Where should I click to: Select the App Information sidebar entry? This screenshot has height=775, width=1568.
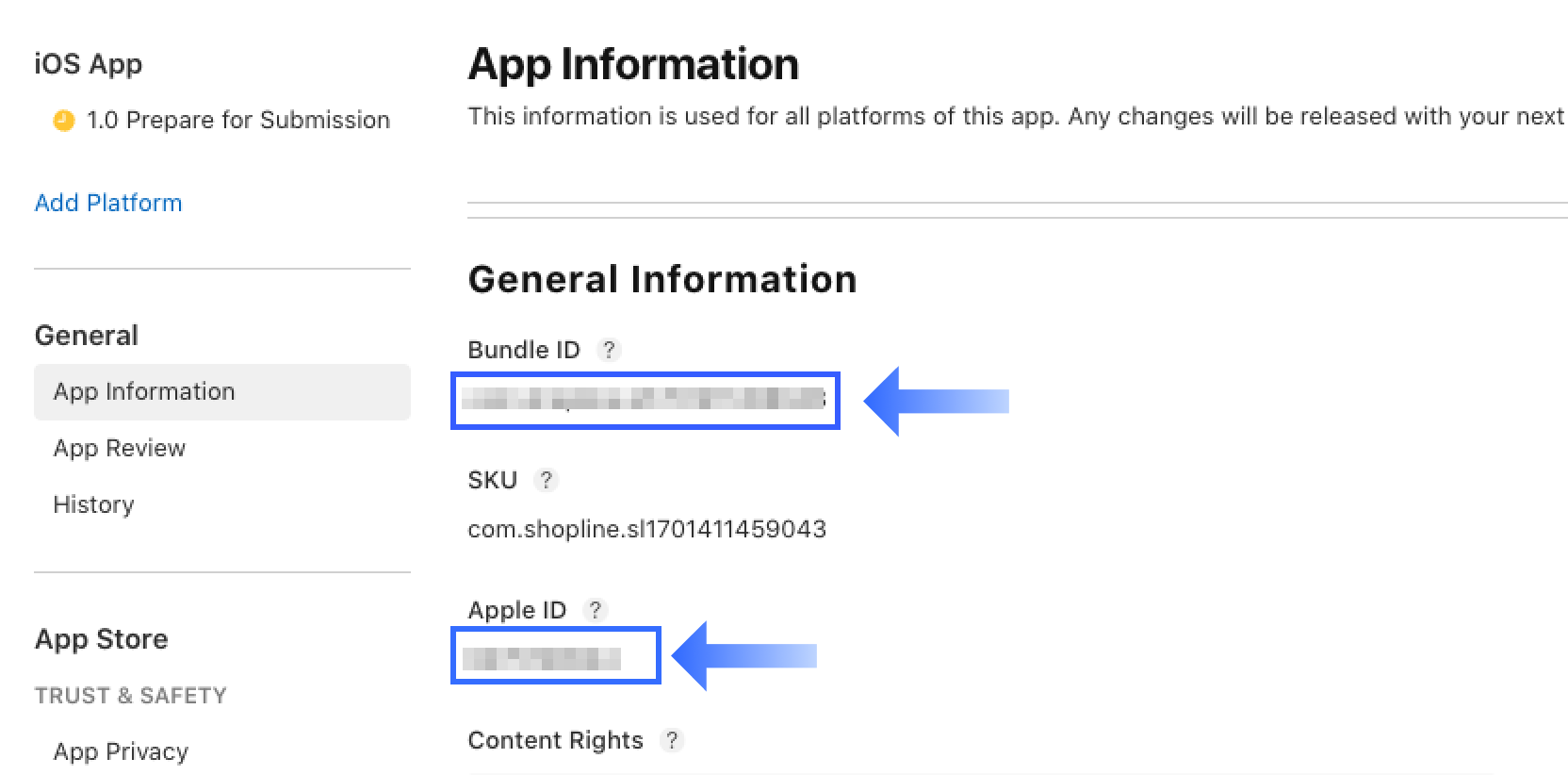click(143, 391)
